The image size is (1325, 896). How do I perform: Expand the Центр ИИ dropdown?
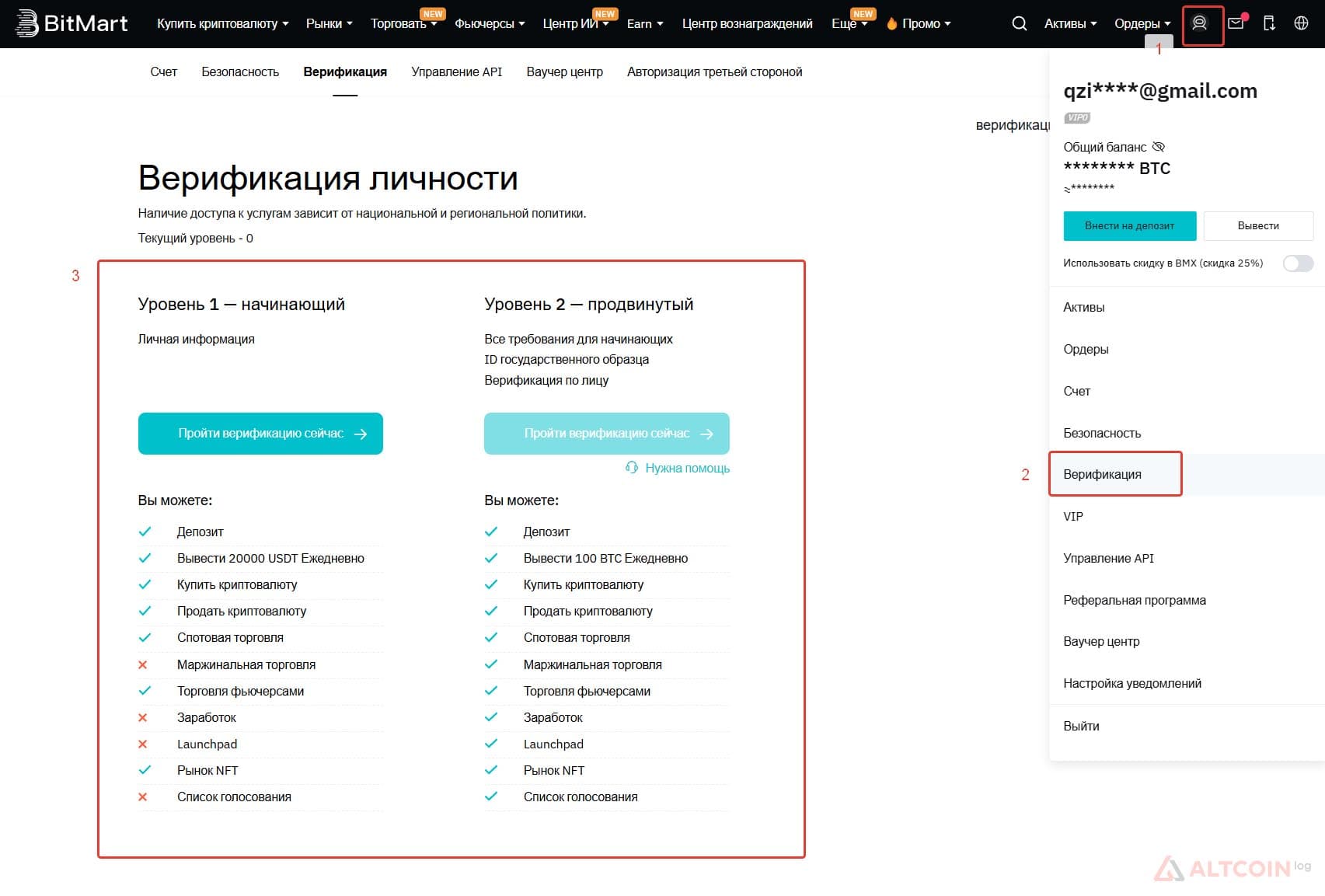[x=575, y=24]
